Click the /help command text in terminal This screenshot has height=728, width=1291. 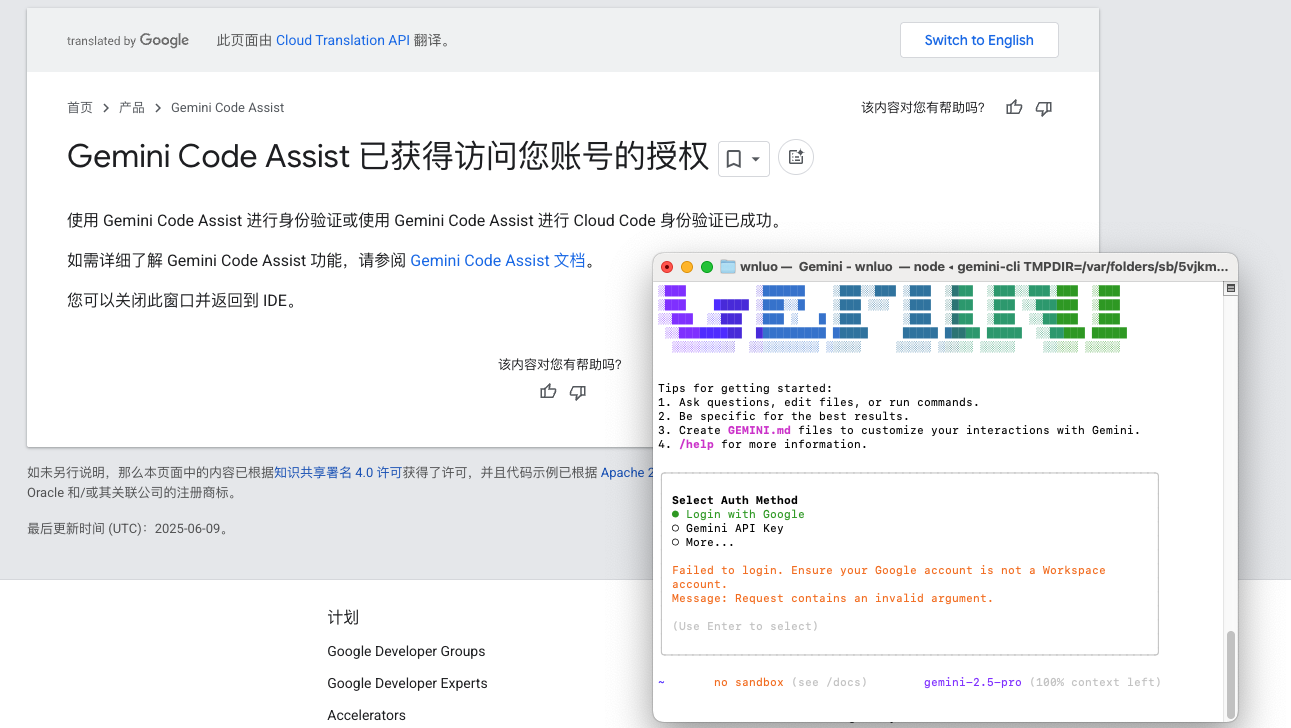(696, 444)
